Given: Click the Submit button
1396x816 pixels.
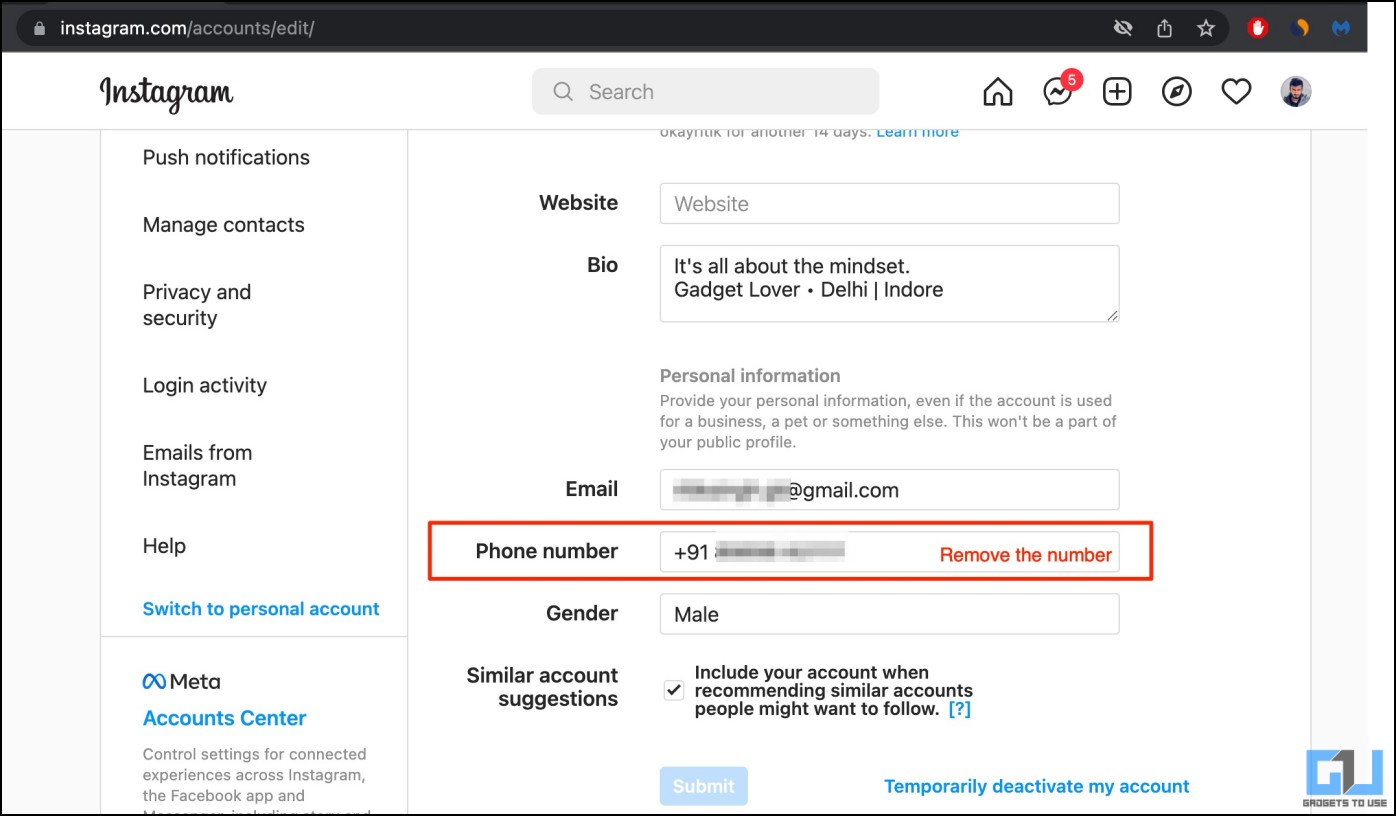Looking at the screenshot, I should pyautogui.click(x=703, y=786).
